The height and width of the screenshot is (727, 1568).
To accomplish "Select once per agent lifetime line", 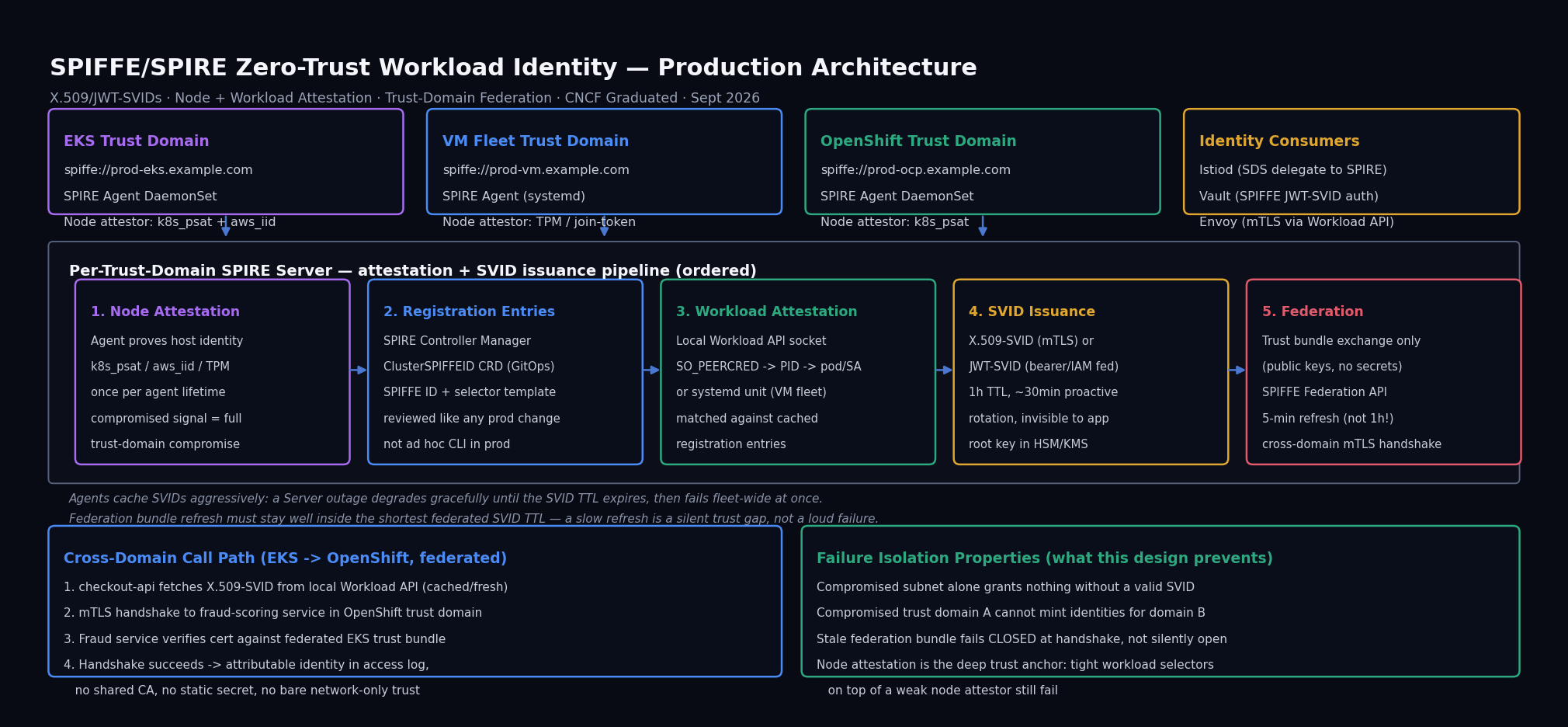I will point(158,392).
